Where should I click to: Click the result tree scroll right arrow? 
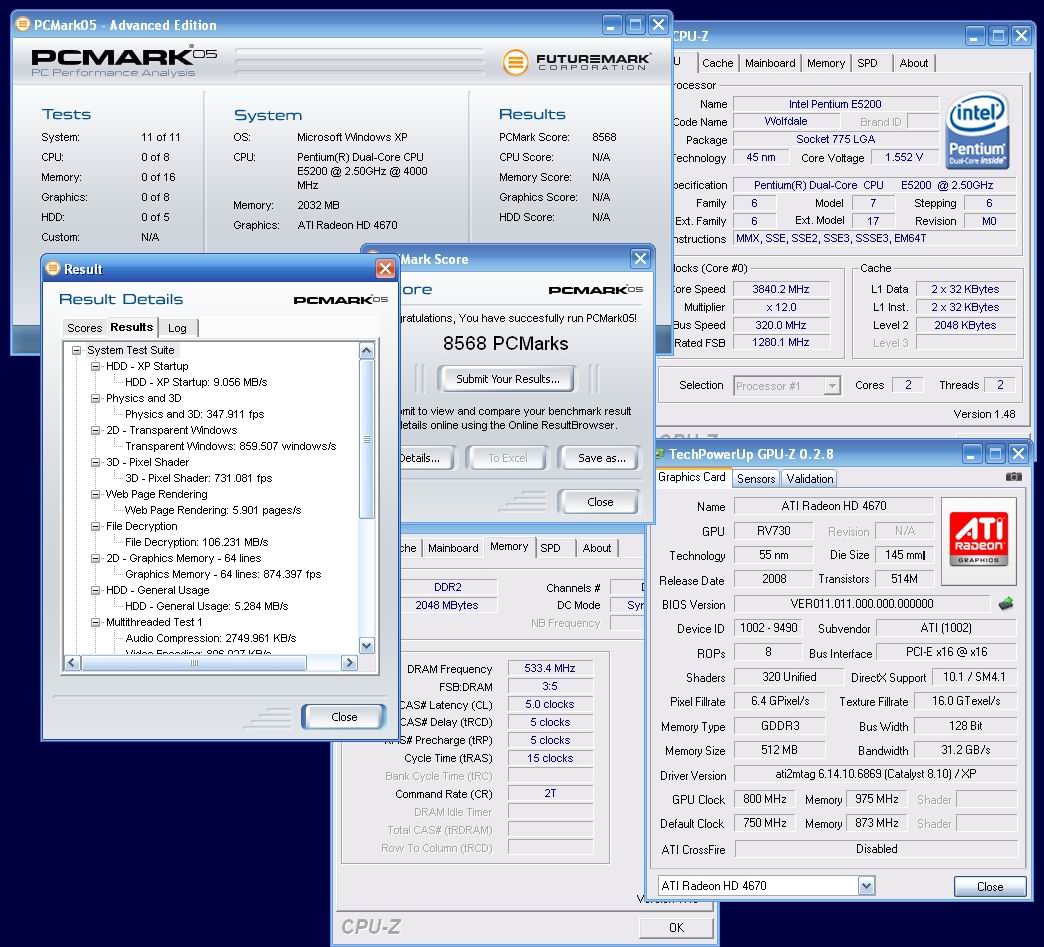[350, 663]
